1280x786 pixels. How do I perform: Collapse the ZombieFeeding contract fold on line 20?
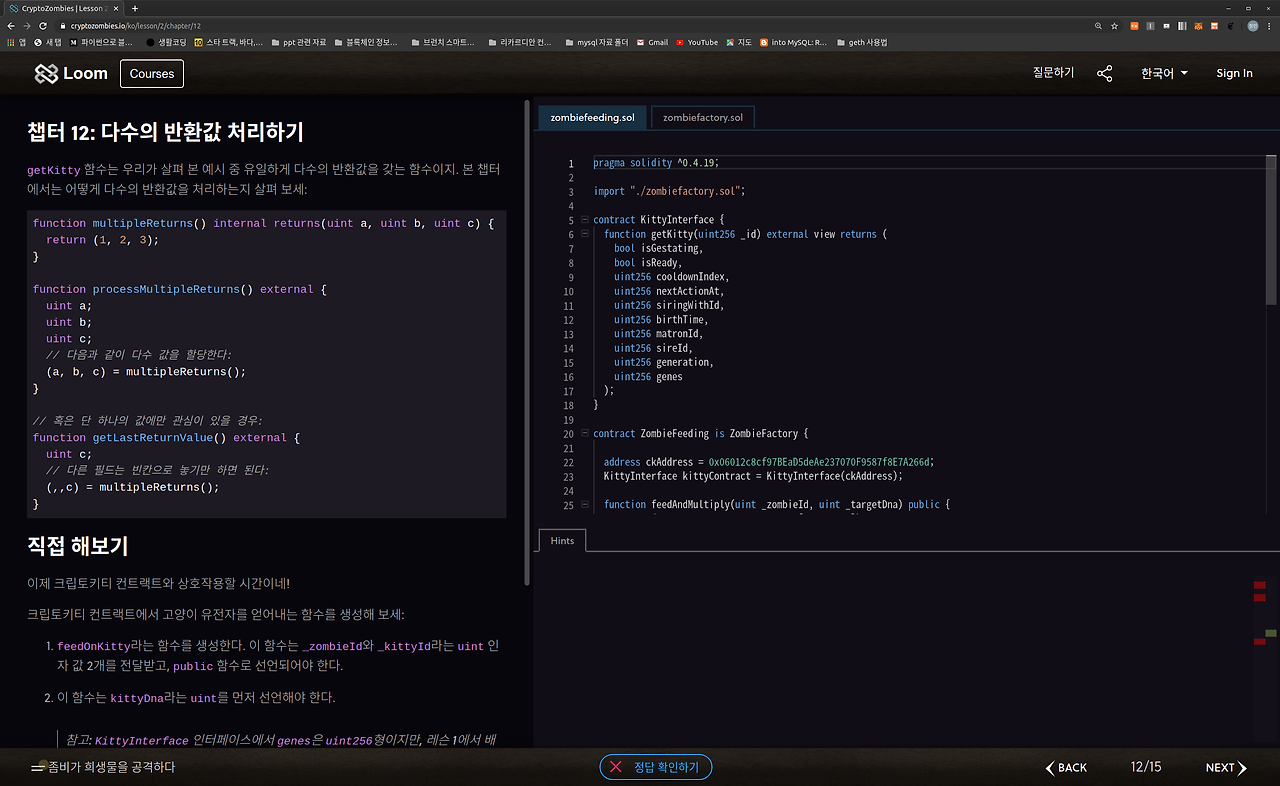(x=583, y=434)
